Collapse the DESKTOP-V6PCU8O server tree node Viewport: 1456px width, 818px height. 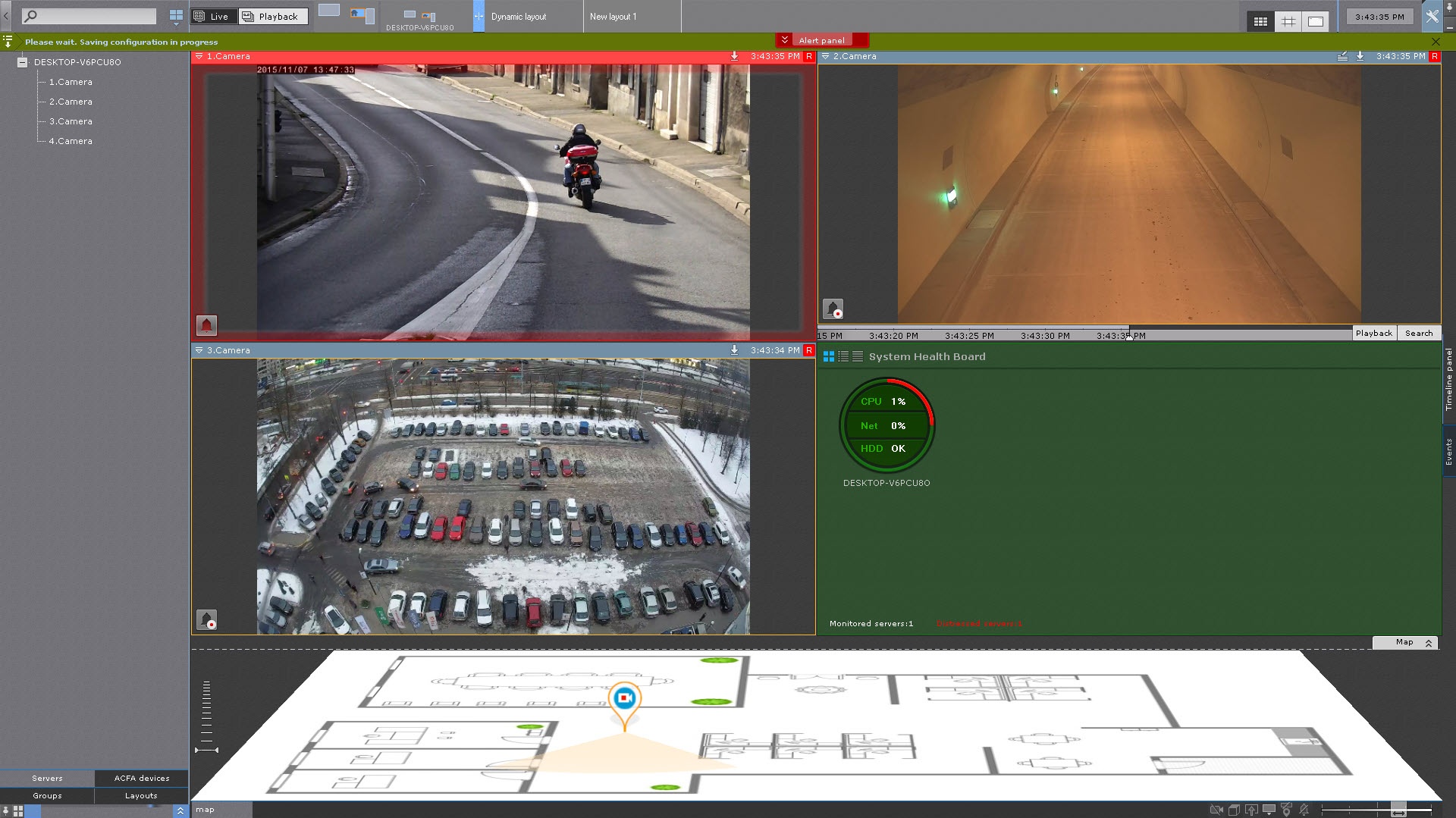pyautogui.click(x=23, y=62)
